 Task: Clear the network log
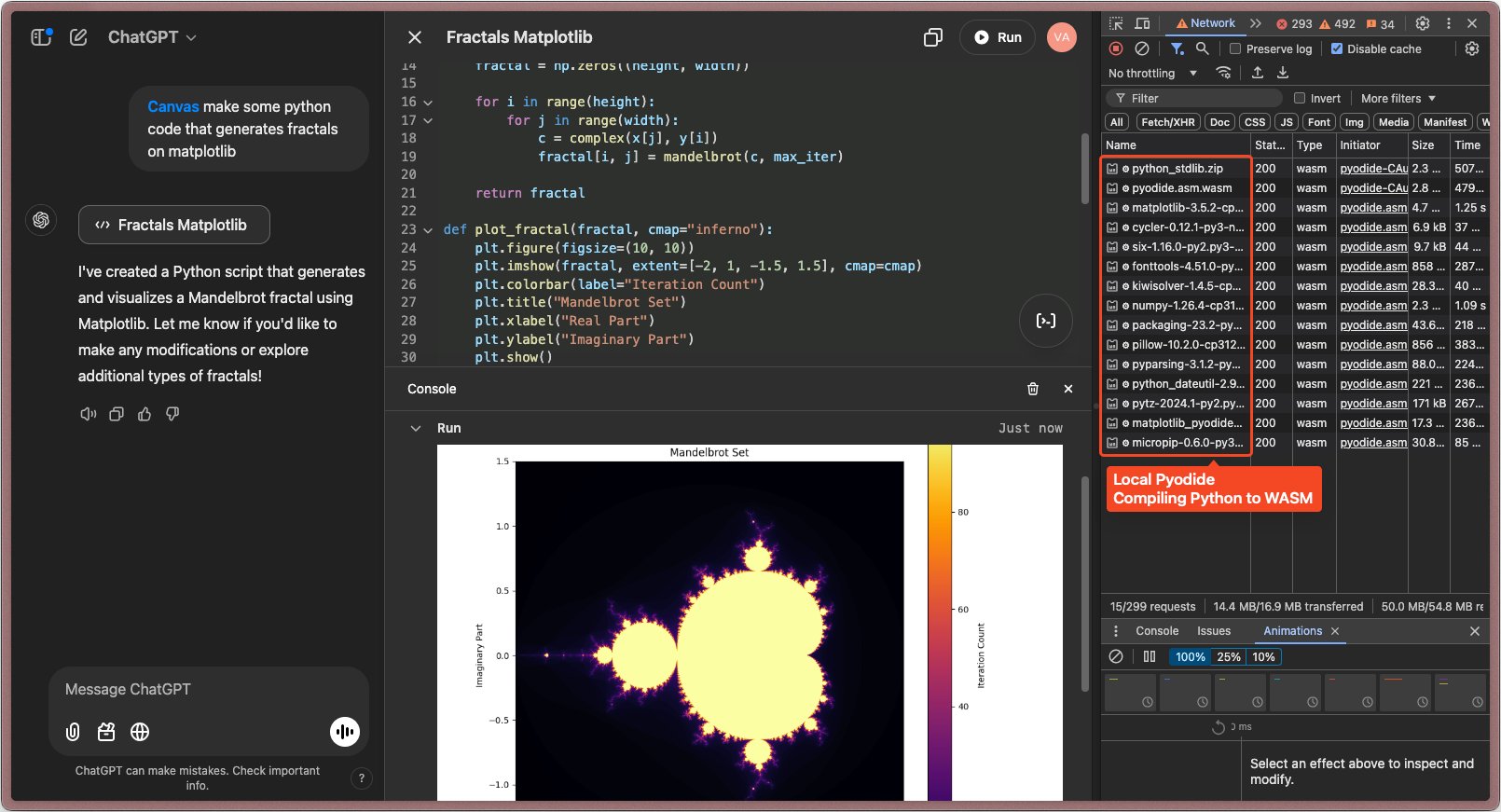click(x=1142, y=48)
